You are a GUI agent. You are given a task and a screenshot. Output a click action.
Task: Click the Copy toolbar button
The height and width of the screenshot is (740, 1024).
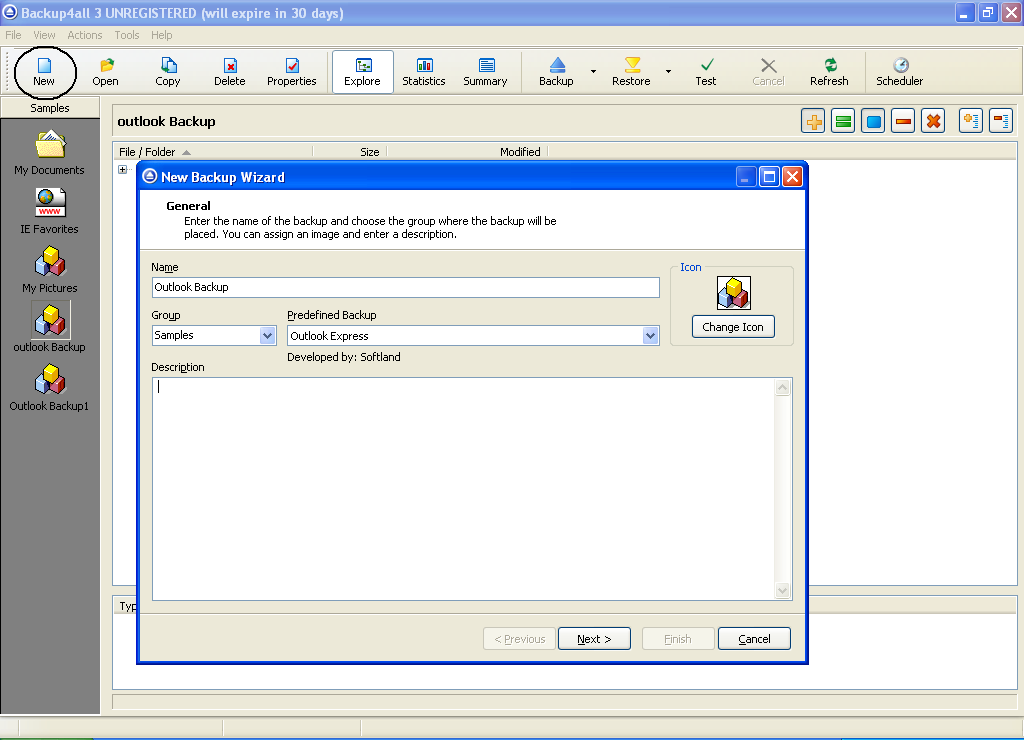pyautogui.click(x=168, y=72)
